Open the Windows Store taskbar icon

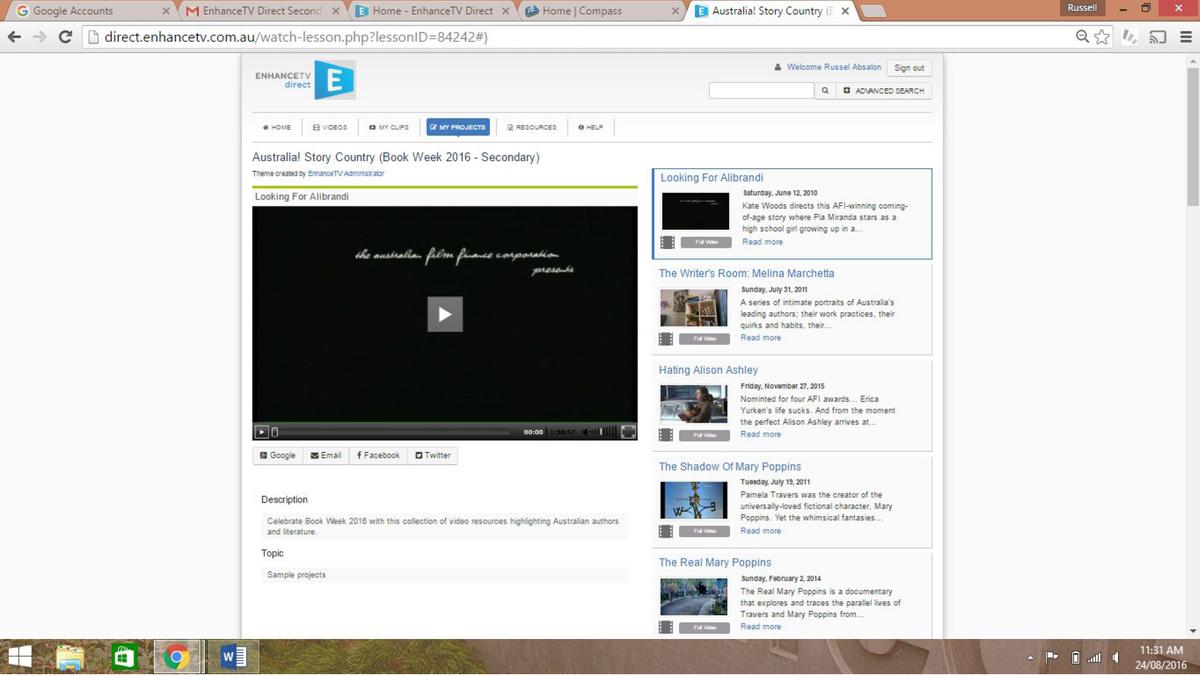click(124, 657)
